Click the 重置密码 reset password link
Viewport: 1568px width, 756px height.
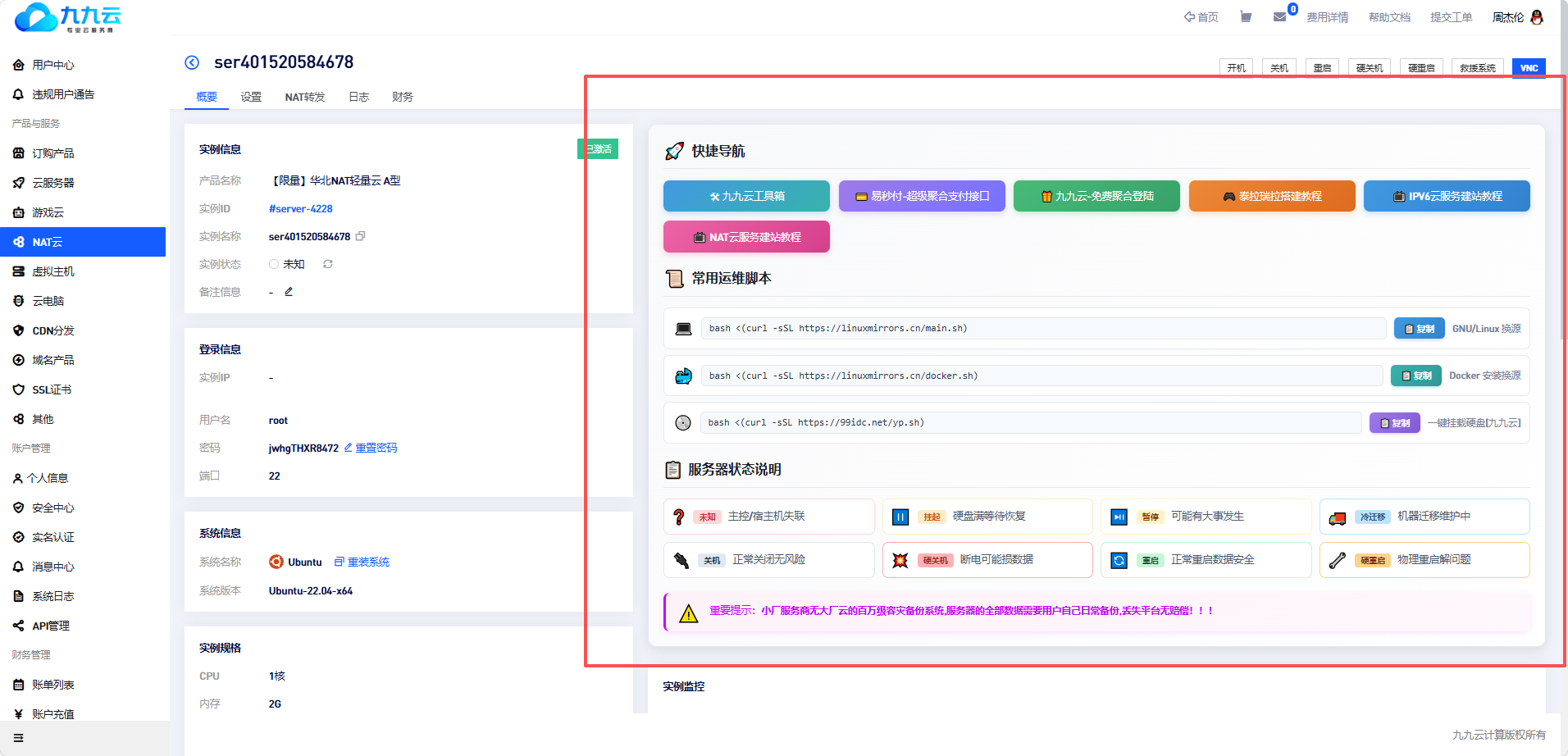371,448
